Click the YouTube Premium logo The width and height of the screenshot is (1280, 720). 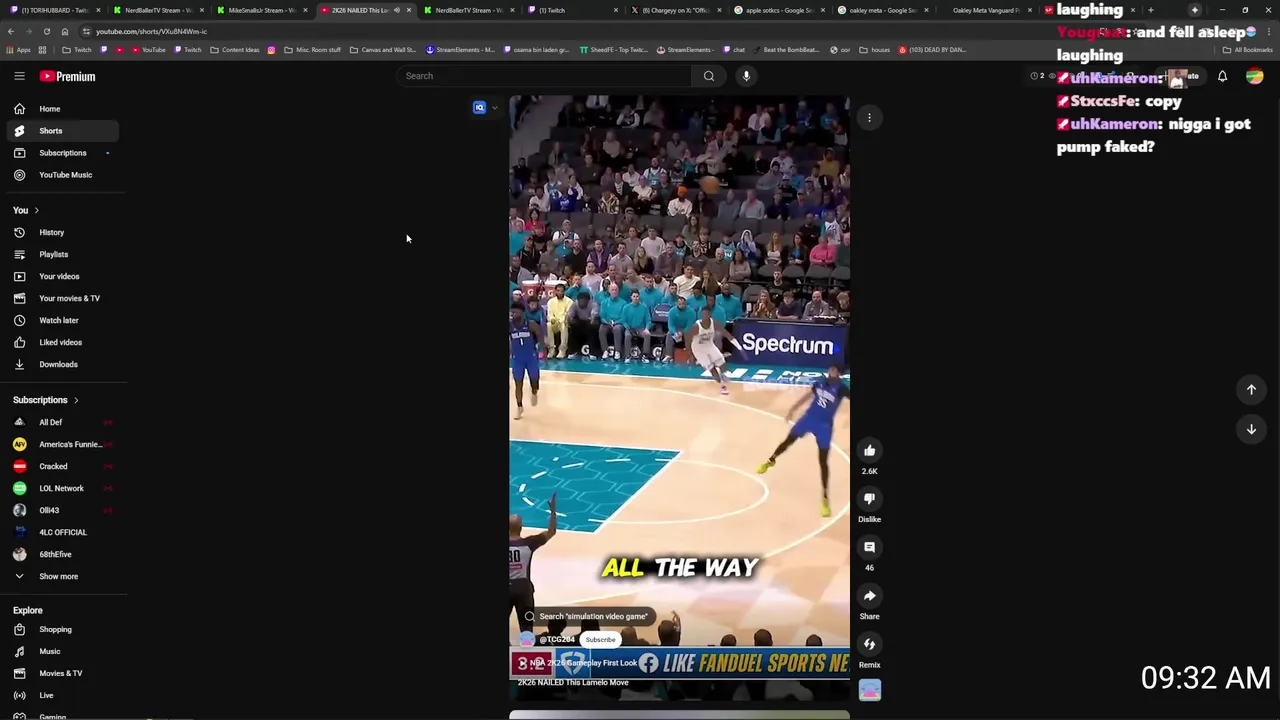point(67,76)
